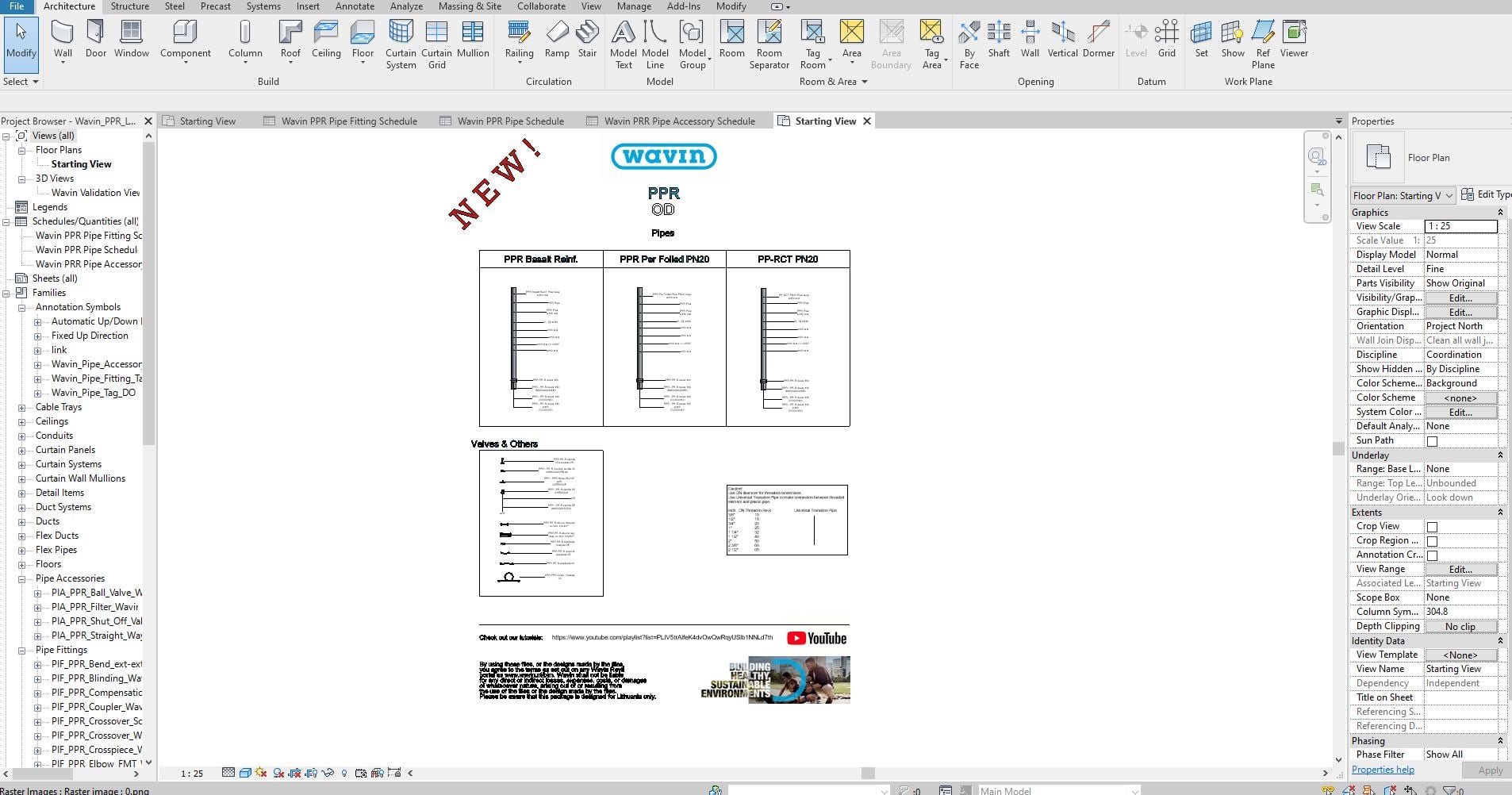Select the Railing tool

(x=519, y=40)
